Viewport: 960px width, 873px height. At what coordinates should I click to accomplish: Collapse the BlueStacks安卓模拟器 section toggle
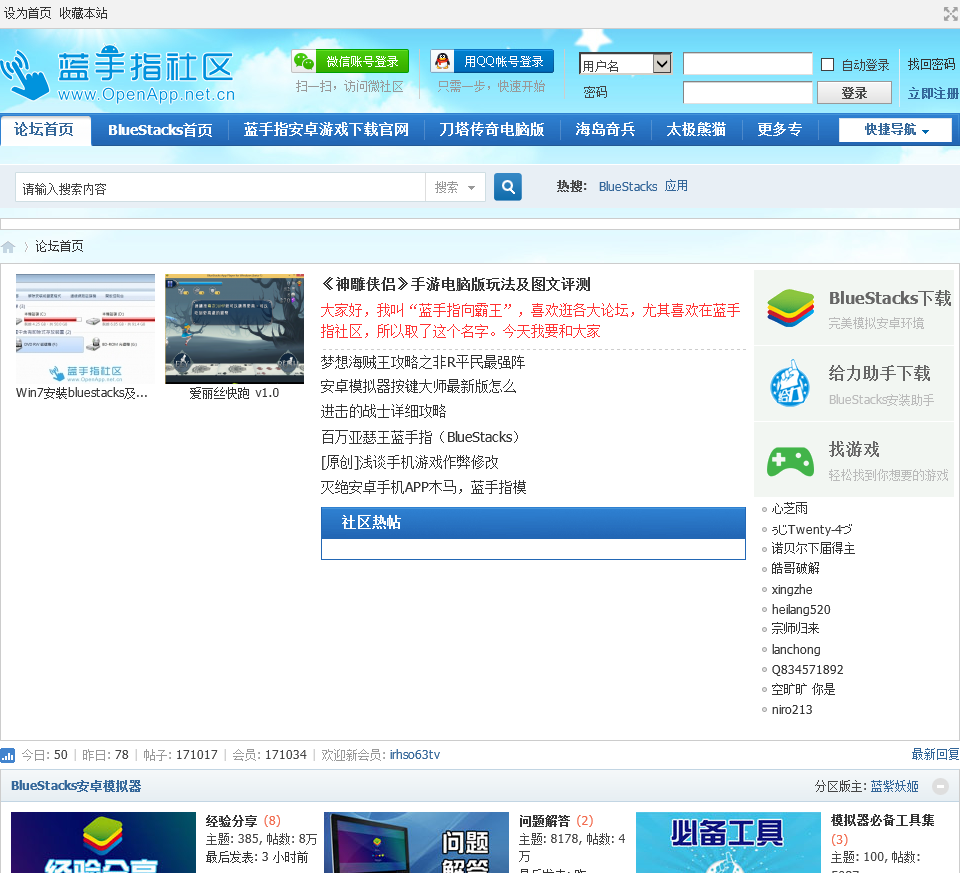click(940, 786)
